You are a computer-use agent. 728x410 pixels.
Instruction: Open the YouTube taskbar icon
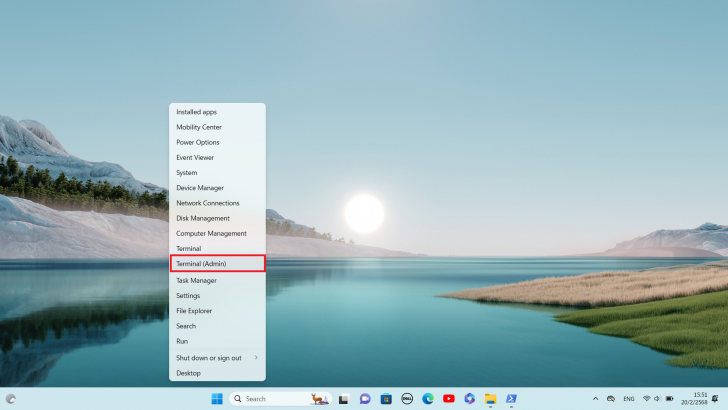(448, 398)
